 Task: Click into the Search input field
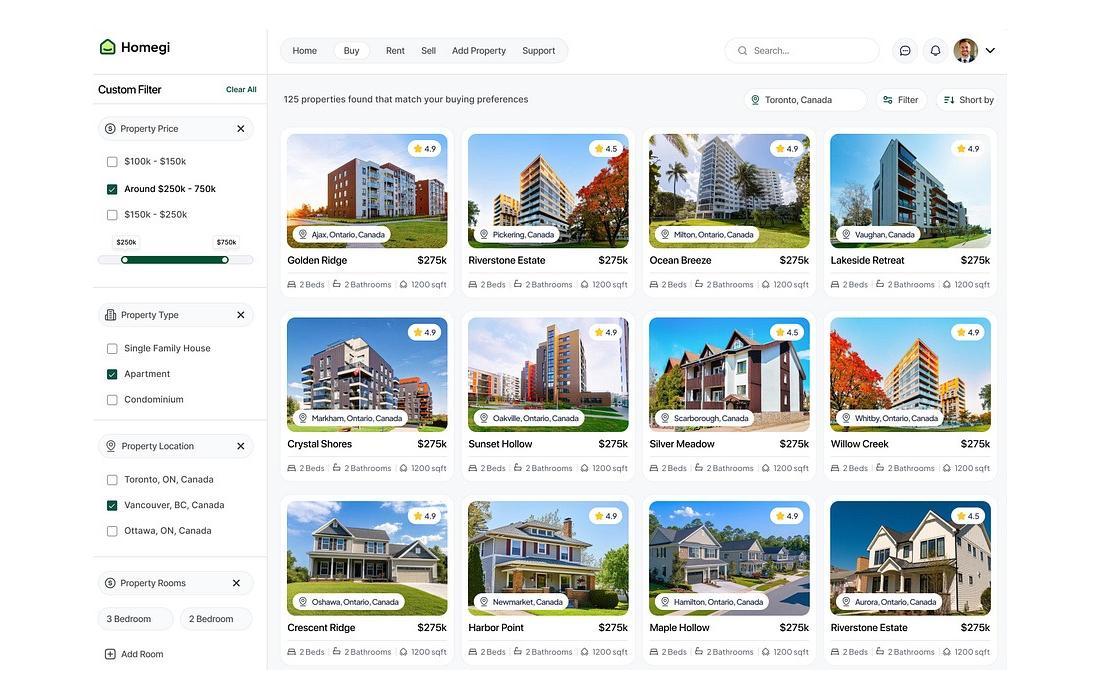tap(802, 51)
